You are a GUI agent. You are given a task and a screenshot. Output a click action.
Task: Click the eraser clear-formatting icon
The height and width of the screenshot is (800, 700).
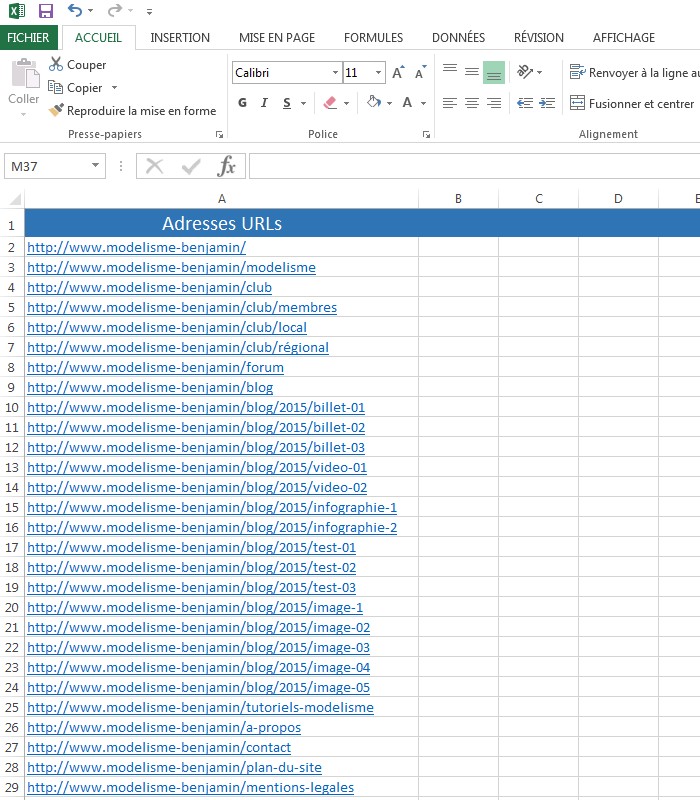pyautogui.click(x=330, y=103)
